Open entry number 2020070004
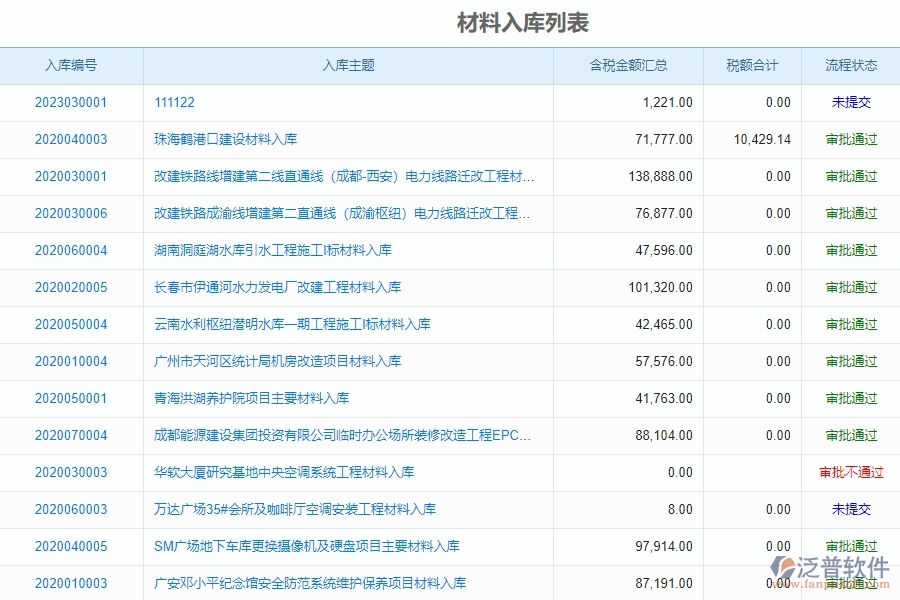The width and height of the screenshot is (900, 600). click(71, 436)
